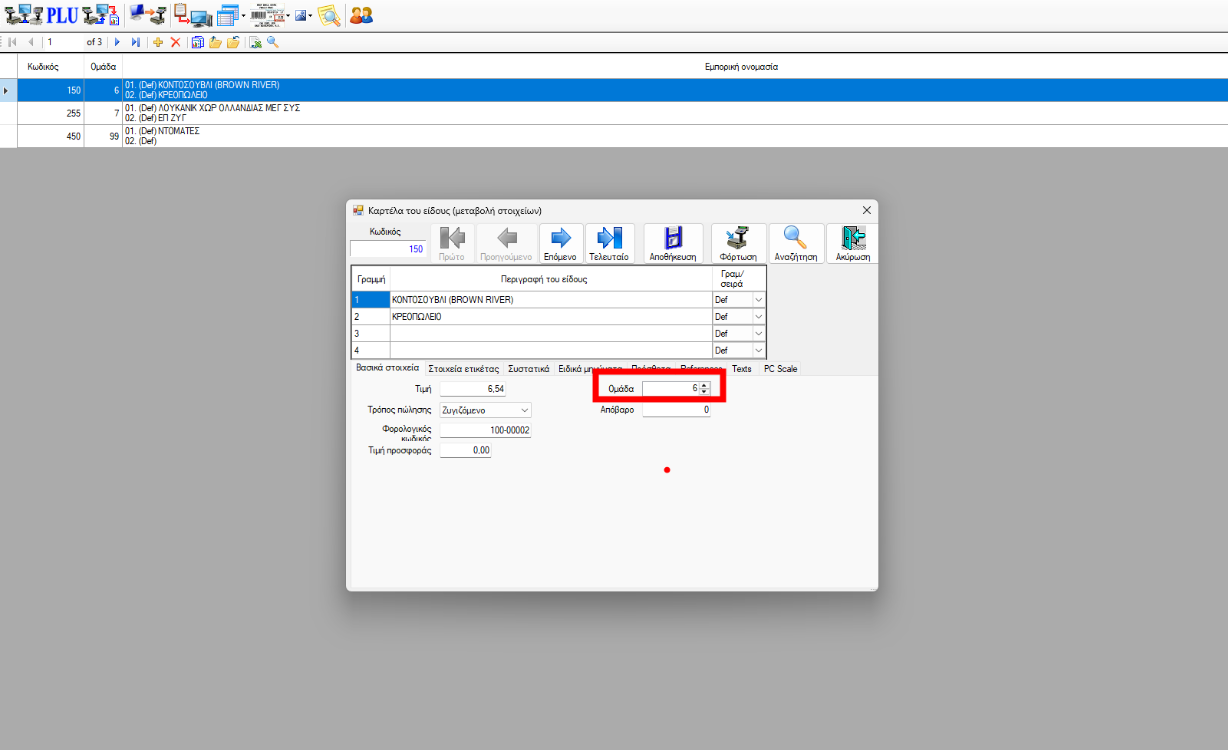This screenshot has height=750, width=1228.
Task: Expand the Τρόπος πώλησης dropdown
Action: 525,410
